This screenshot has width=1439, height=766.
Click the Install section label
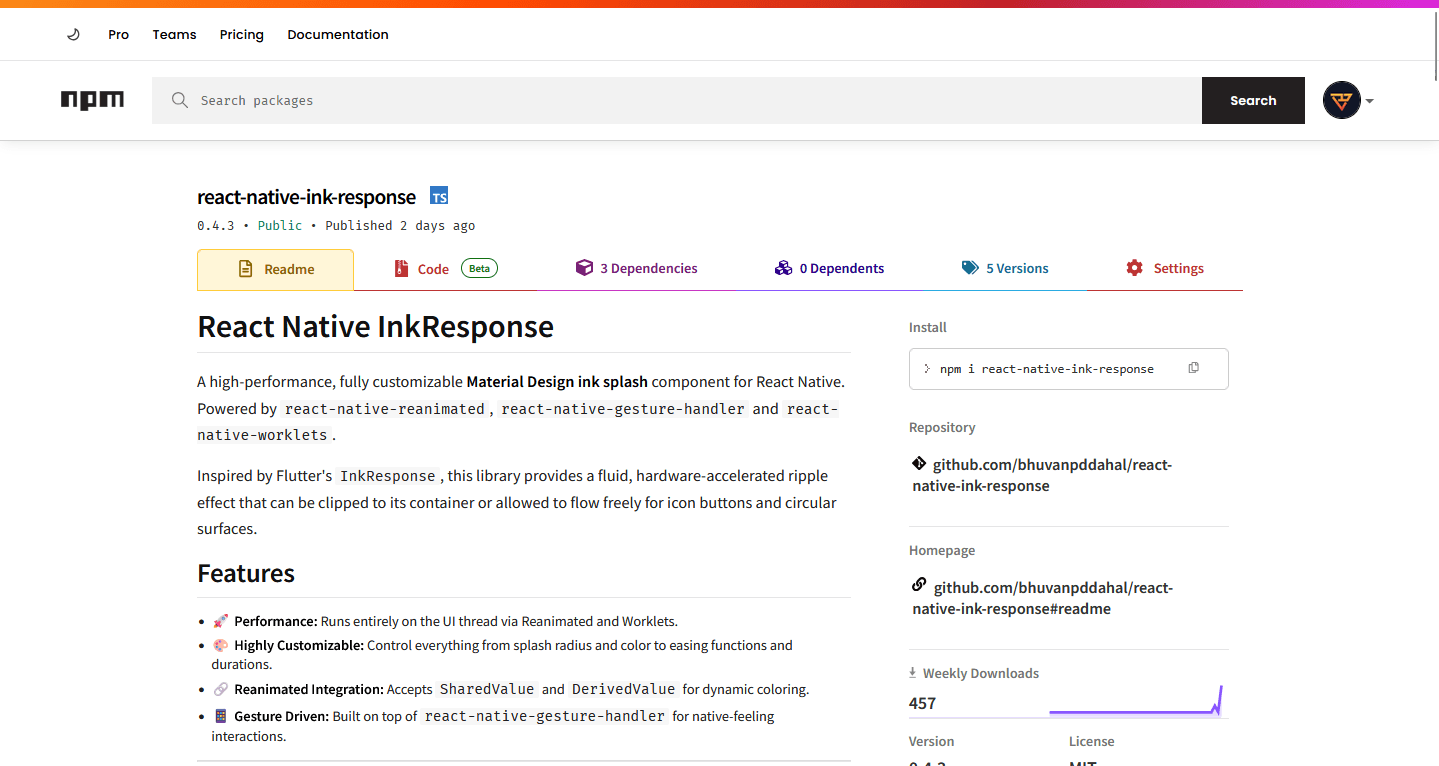pyautogui.click(x=927, y=327)
